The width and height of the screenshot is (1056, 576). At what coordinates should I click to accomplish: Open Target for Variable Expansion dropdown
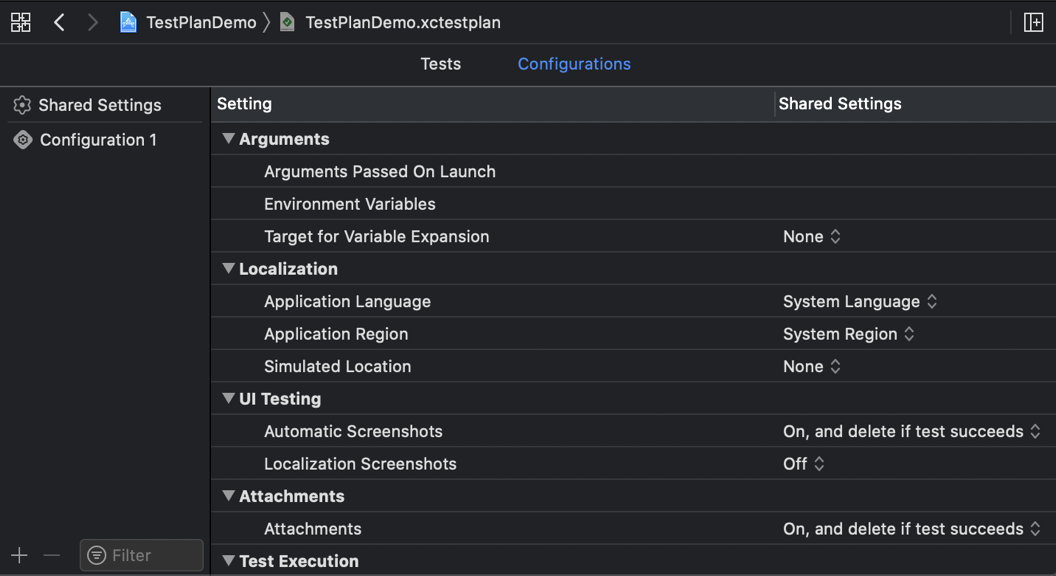(x=812, y=236)
